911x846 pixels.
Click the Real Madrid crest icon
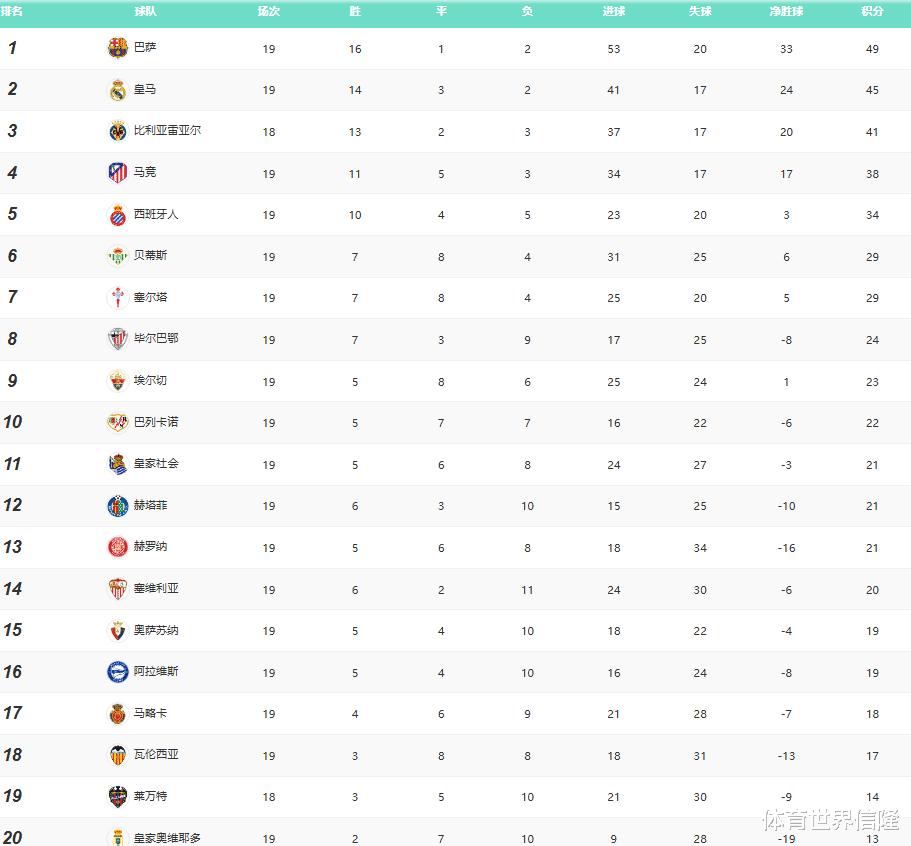click(118, 90)
